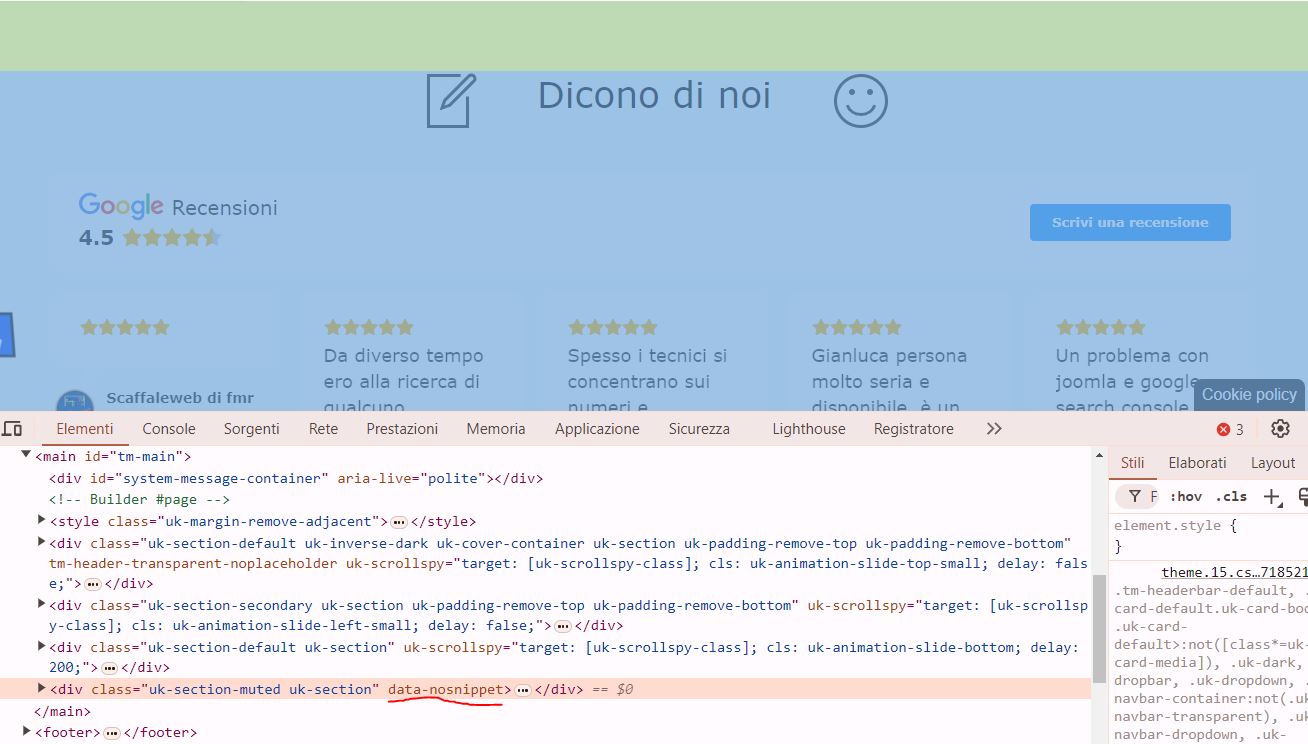Screen dimensions: 1308x744
Task: Expand the <footer> element in the DOM tree
Action: (x=26, y=732)
